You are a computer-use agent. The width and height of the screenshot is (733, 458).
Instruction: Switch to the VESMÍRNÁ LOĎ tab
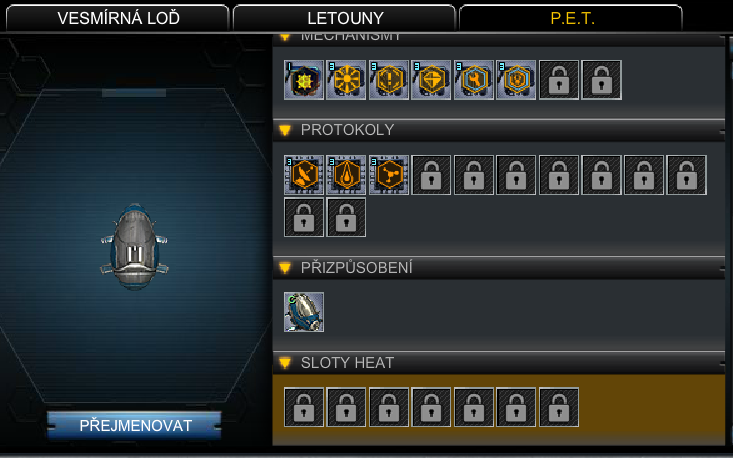tap(118, 18)
